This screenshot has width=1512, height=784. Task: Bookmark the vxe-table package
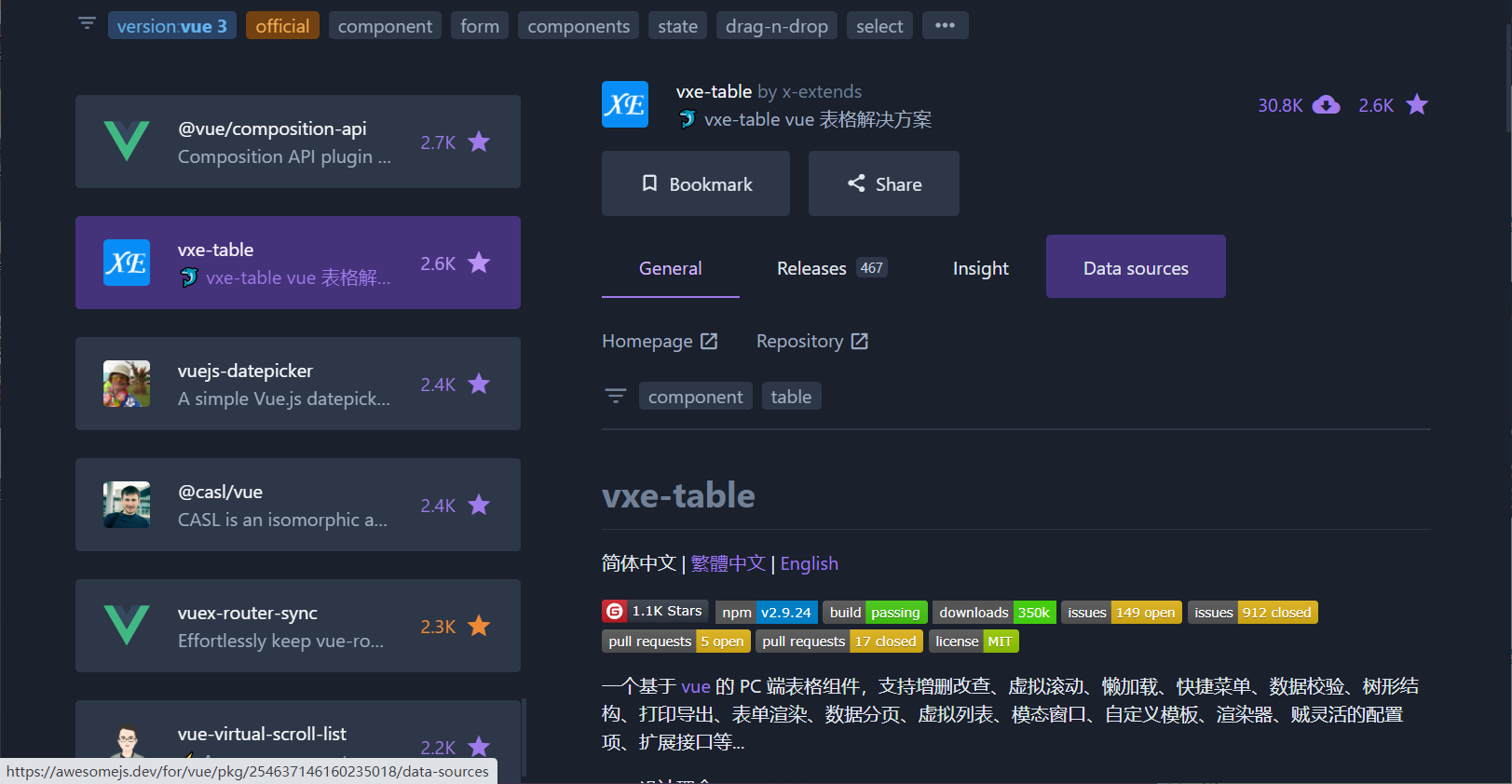(696, 183)
